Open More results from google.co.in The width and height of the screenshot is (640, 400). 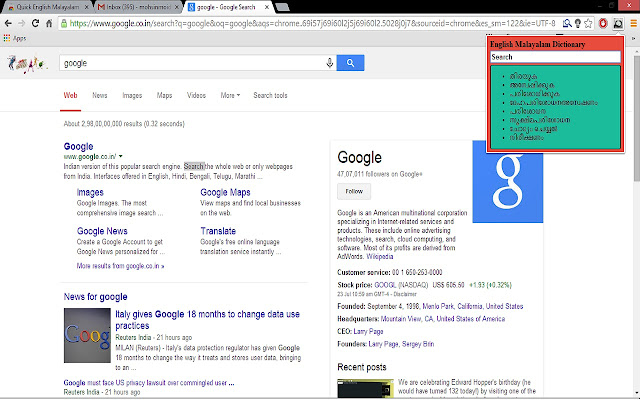(x=120, y=266)
